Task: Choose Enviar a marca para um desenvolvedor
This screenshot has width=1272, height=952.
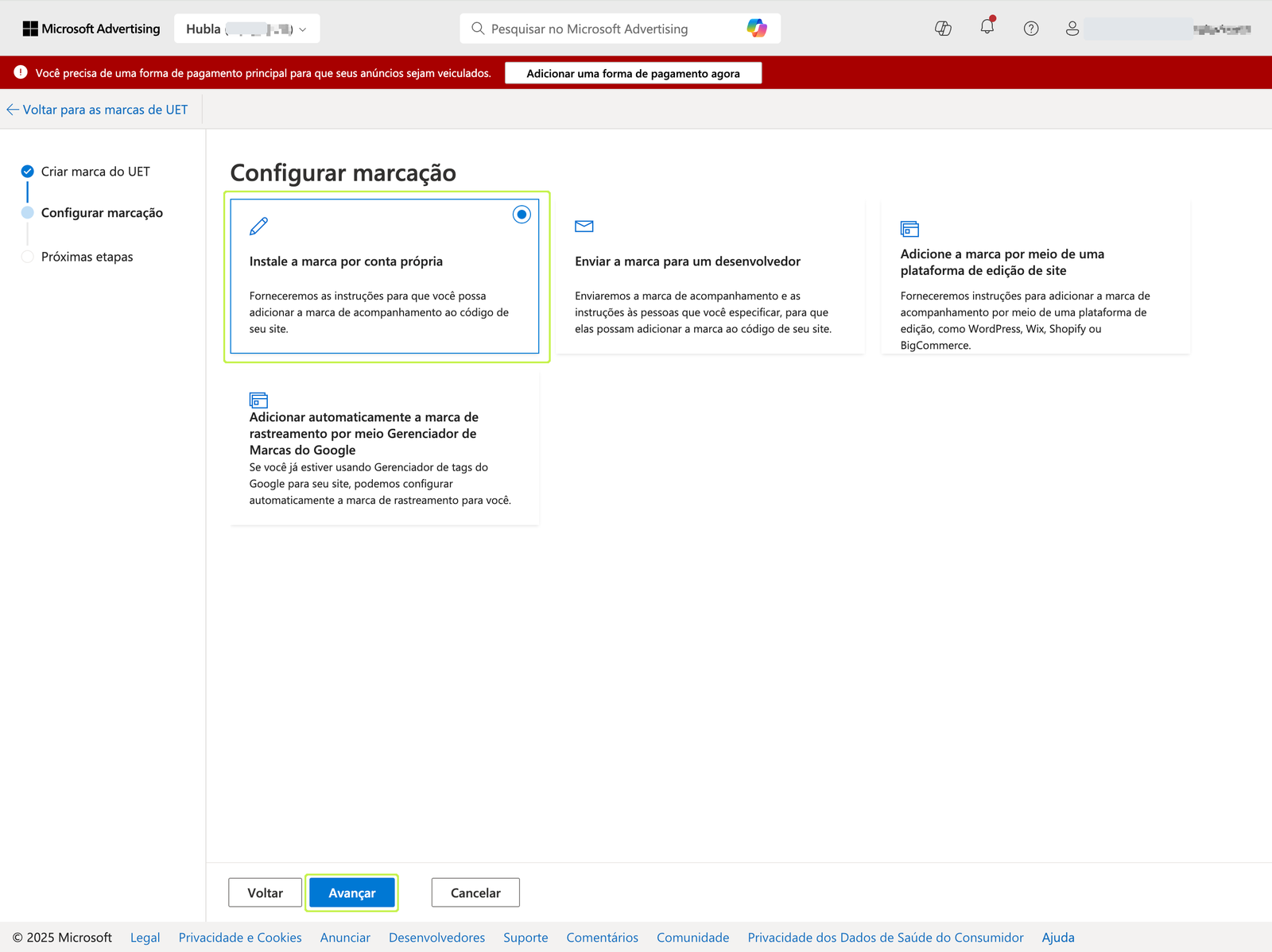Action: pos(710,277)
